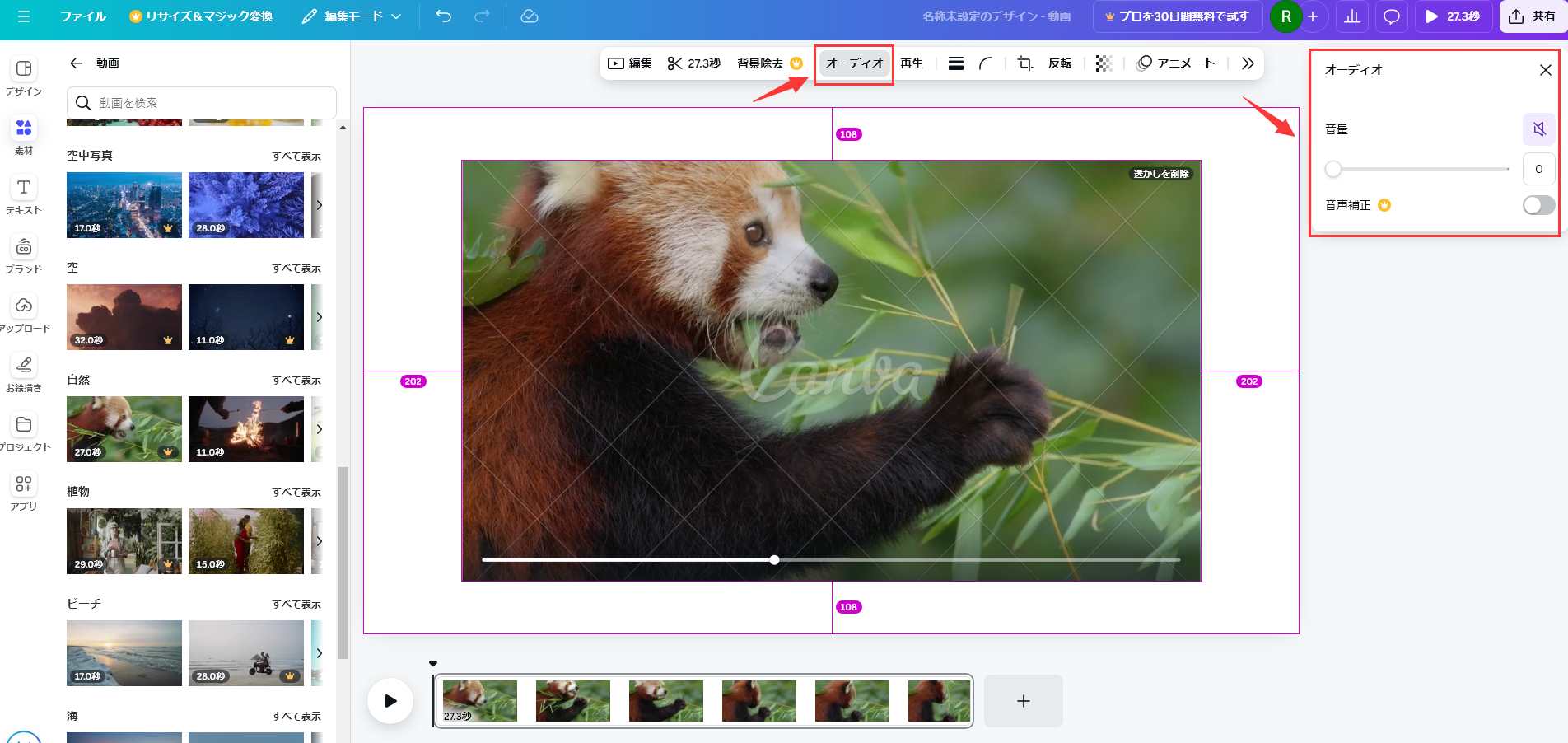This screenshot has width=1568, height=743.
Task: Open the comments panel from top bar
Action: click(x=1391, y=16)
